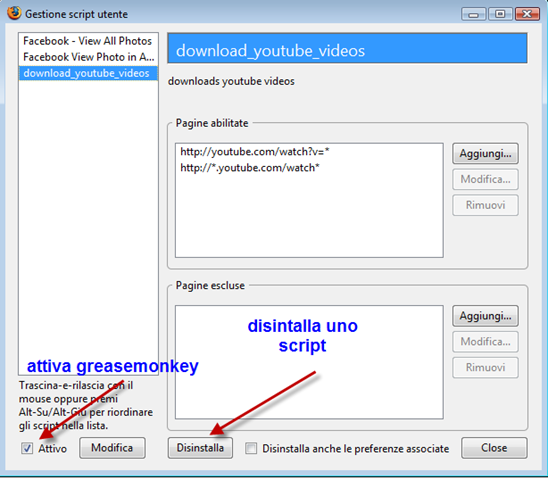Click the Modifica button beside Attivo
Viewport: 548px width, 480px height.
pyautogui.click(x=112, y=448)
